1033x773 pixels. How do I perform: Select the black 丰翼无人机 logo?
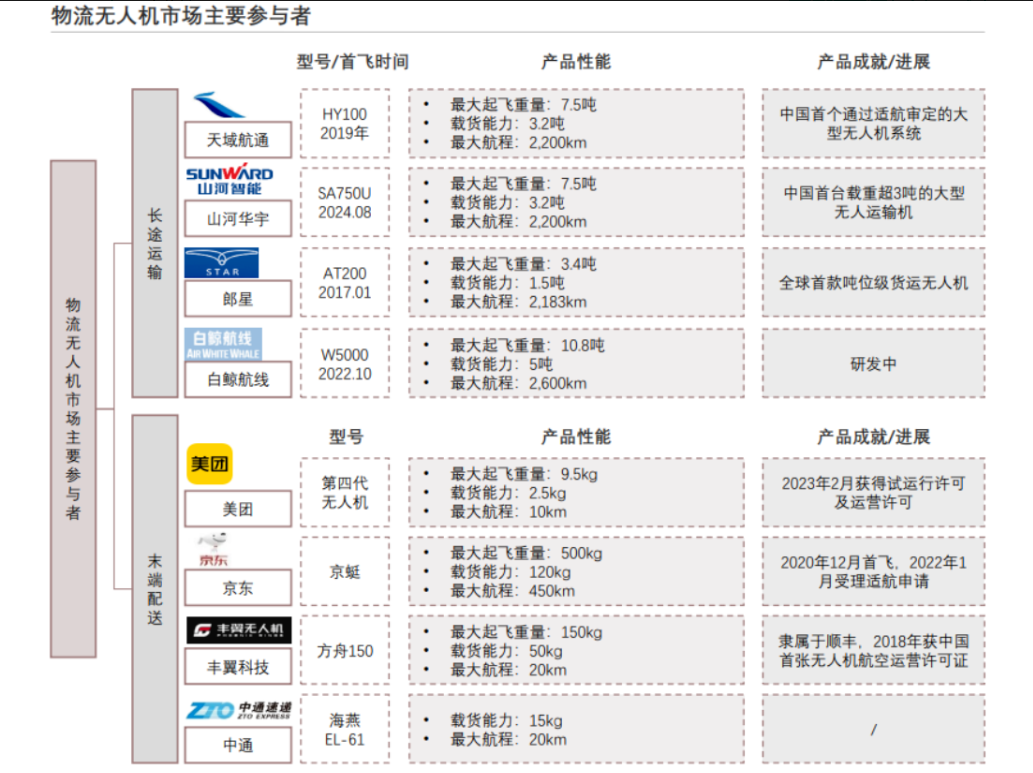[x=238, y=630]
